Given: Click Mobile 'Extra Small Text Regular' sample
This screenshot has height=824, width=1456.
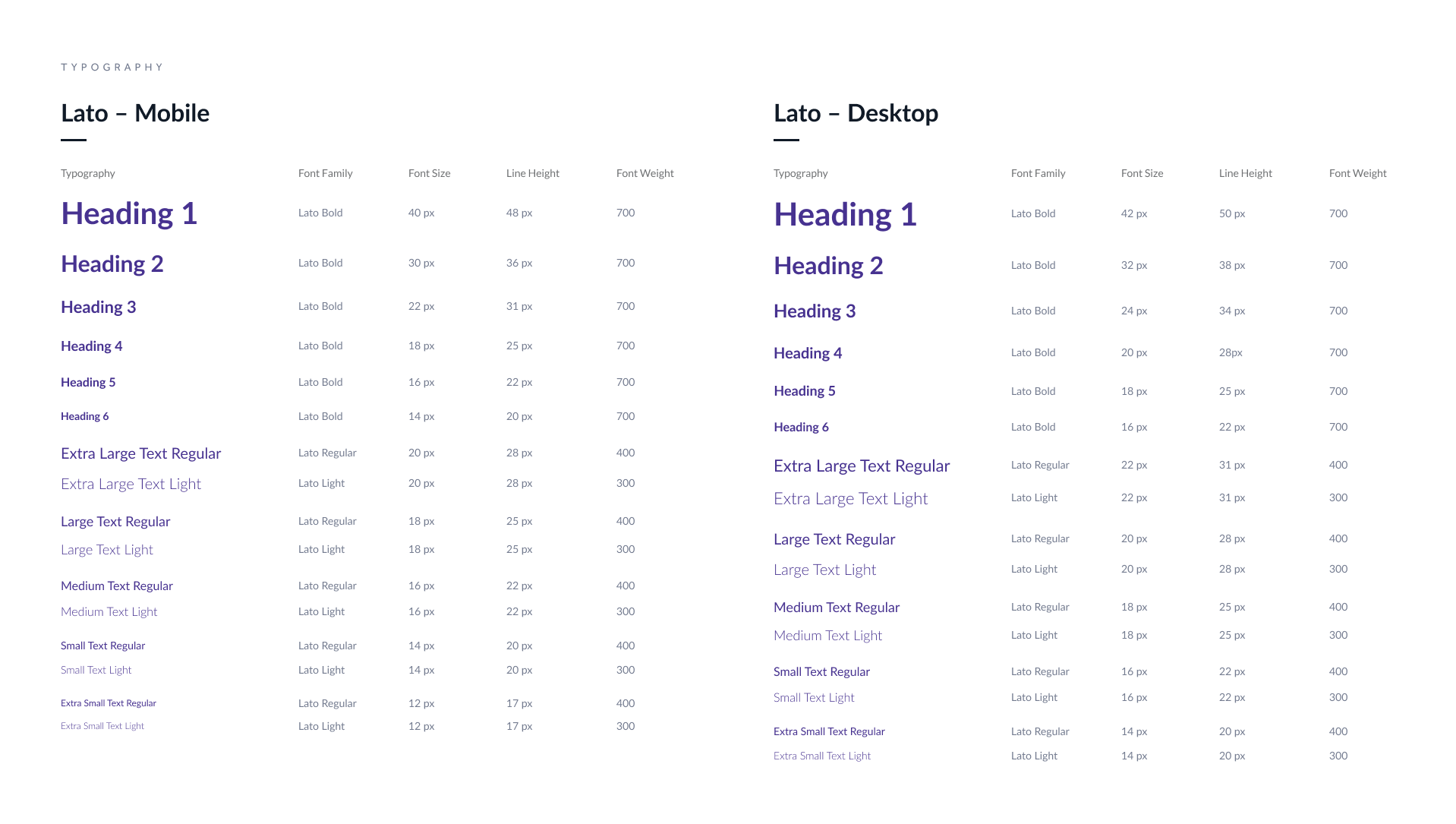Looking at the screenshot, I should [x=109, y=703].
